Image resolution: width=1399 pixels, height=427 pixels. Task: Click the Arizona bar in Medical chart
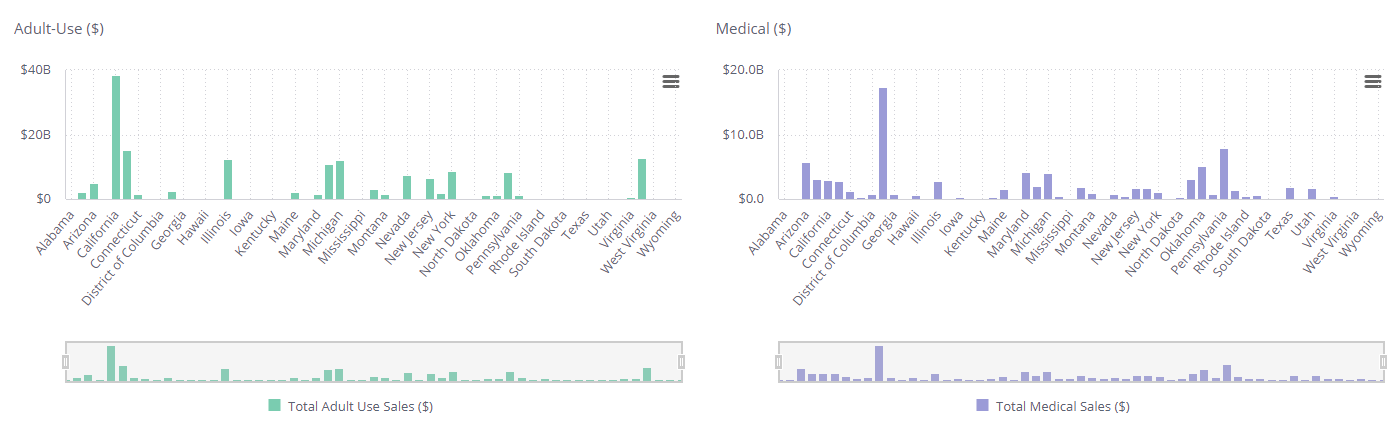click(806, 181)
